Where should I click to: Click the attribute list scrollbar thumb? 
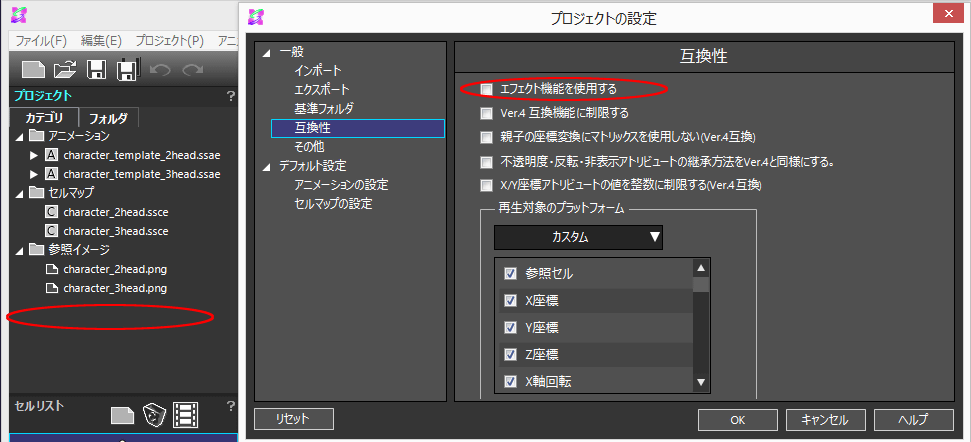(701, 284)
